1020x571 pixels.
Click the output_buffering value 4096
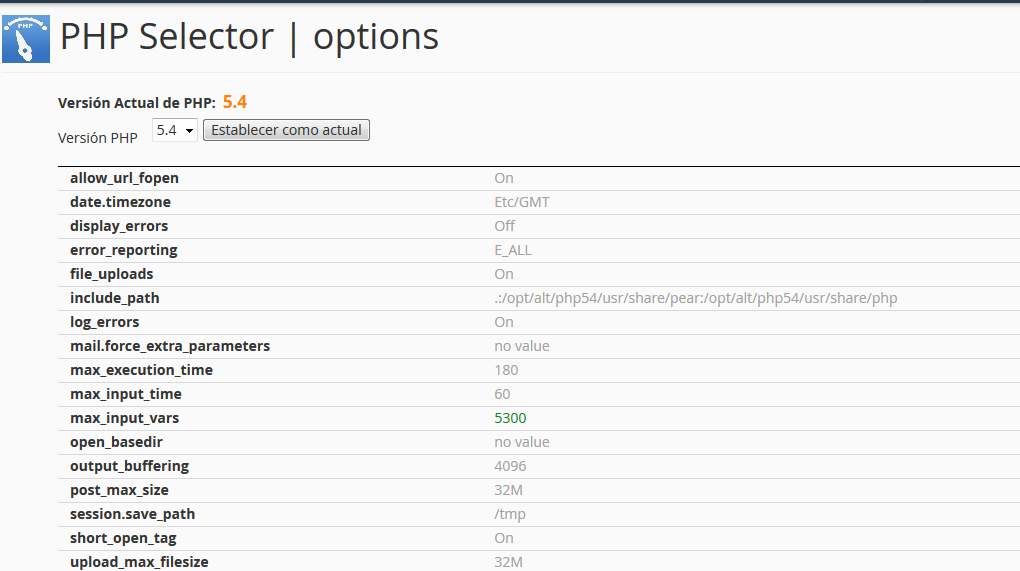510,466
